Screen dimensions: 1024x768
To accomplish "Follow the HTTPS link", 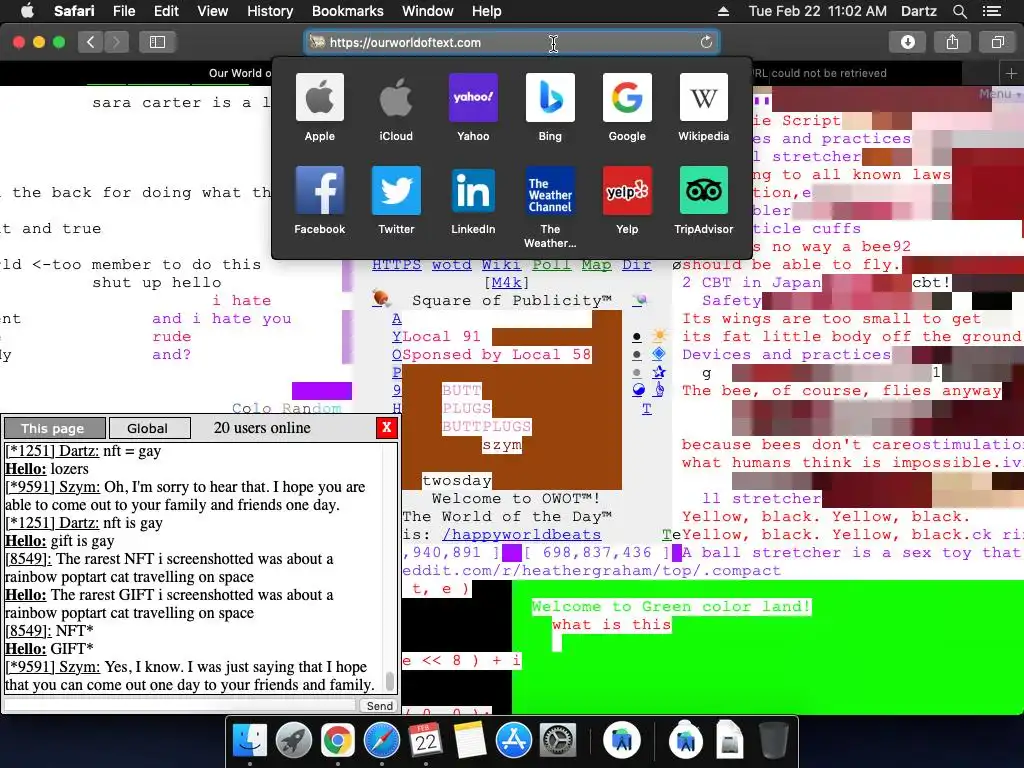I will click(x=396, y=264).
